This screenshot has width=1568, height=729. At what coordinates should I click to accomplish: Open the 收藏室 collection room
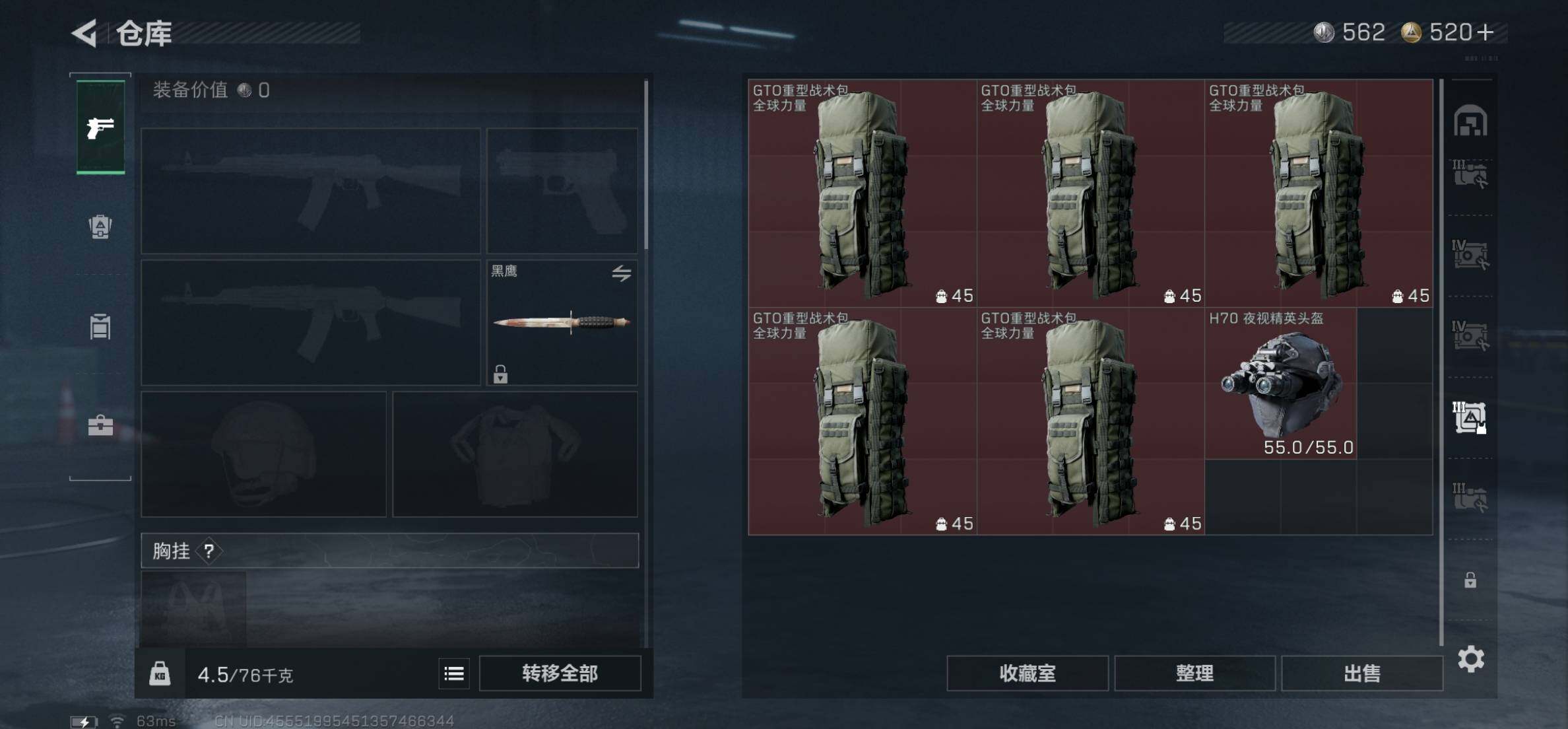click(x=1027, y=674)
